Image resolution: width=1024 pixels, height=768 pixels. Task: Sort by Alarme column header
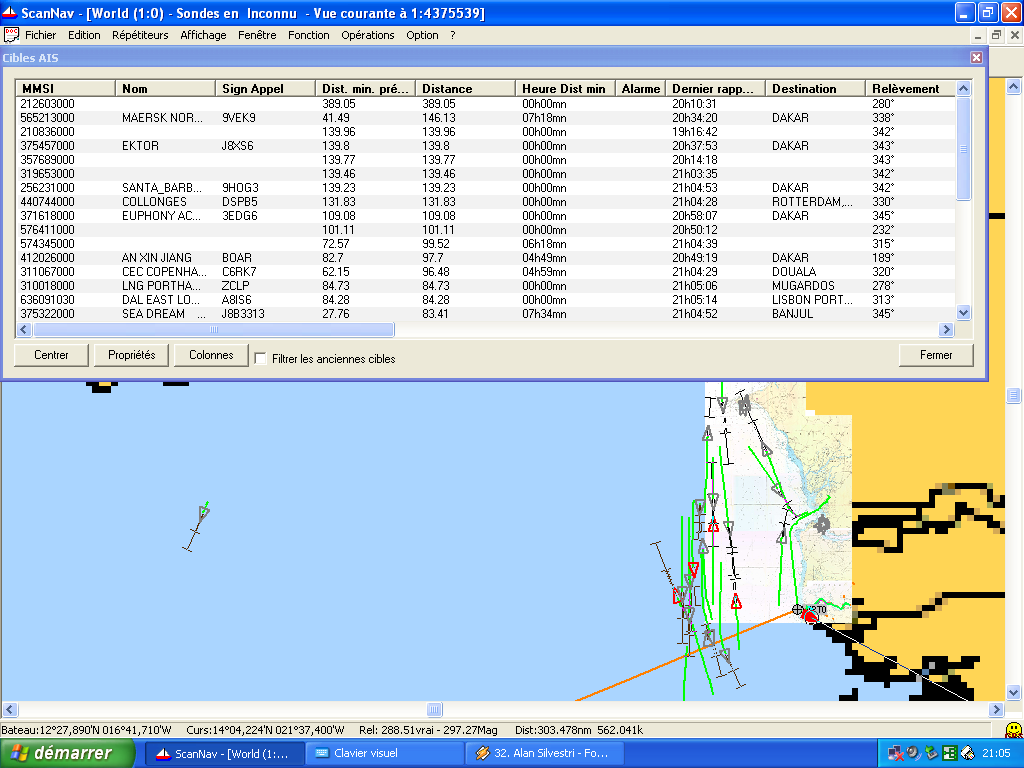pyautogui.click(x=640, y=88)
